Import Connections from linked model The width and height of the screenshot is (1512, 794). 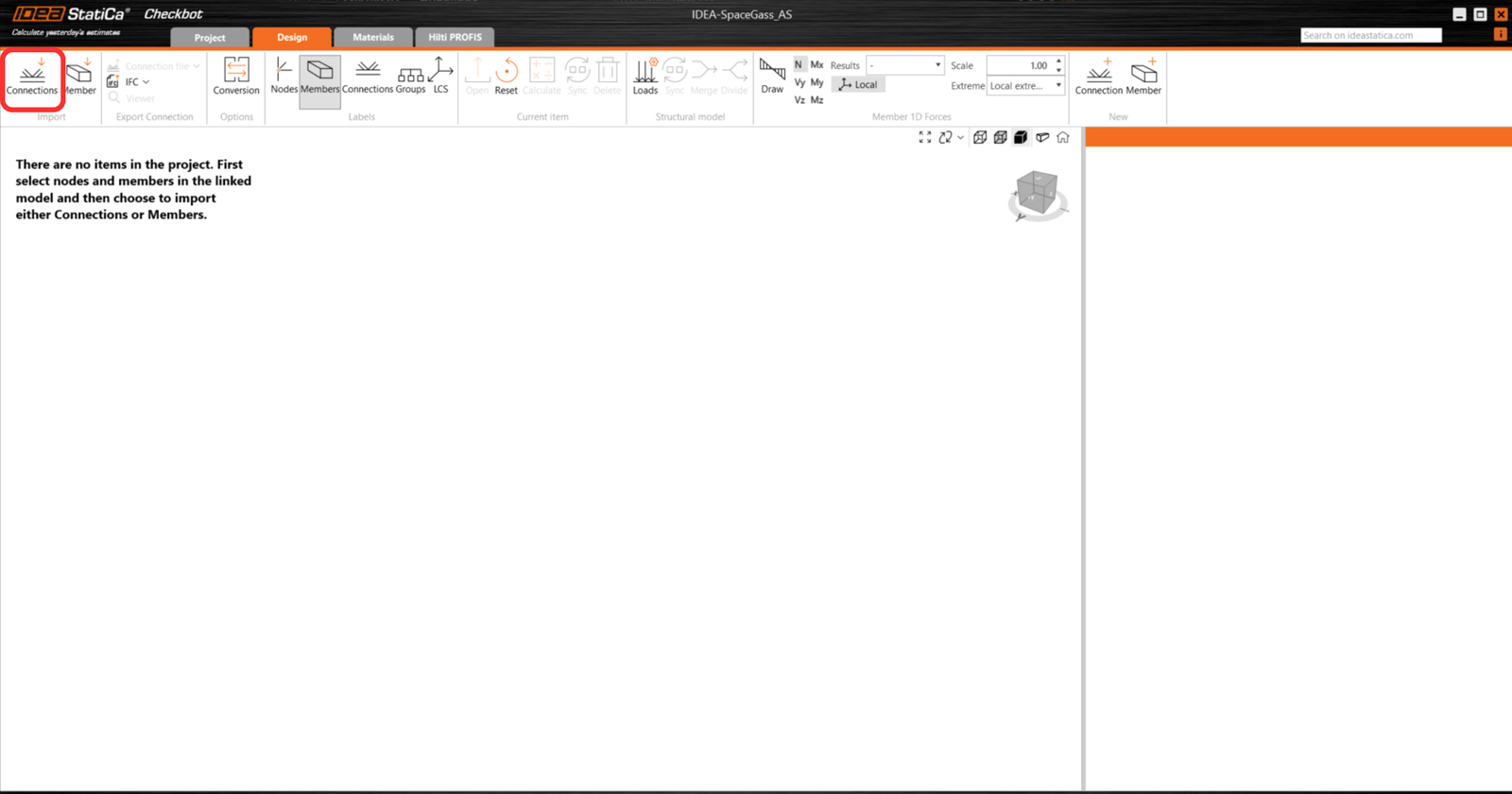[x=32, y=78]
